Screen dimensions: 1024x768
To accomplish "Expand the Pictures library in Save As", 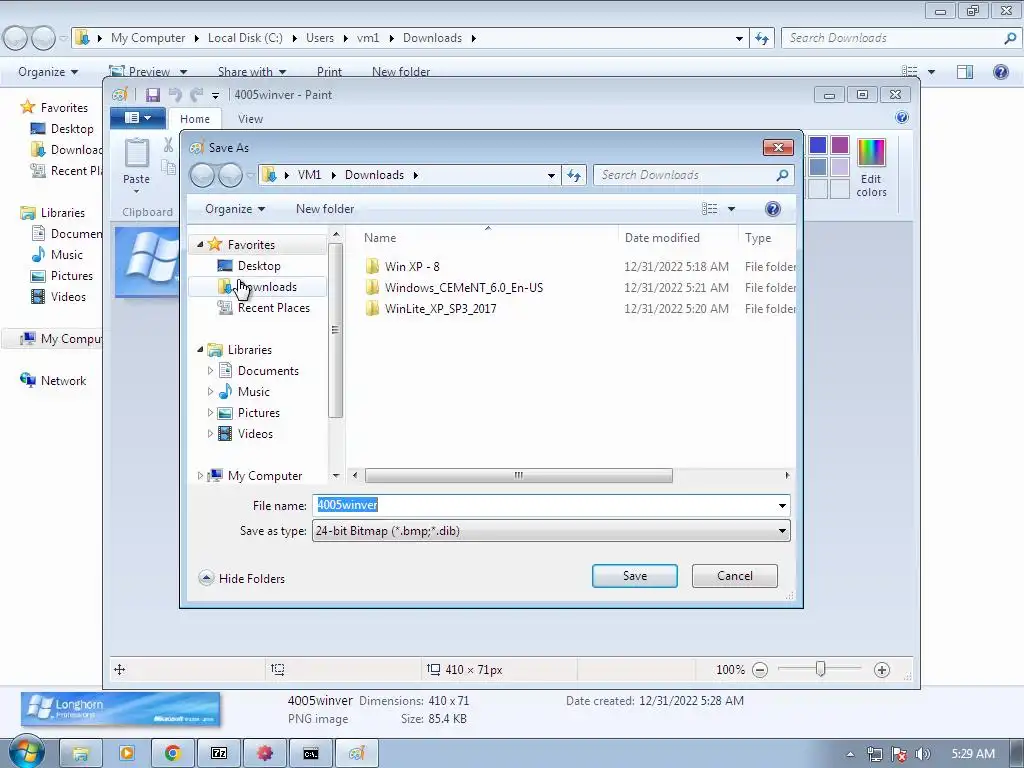I will pos(210,412).
